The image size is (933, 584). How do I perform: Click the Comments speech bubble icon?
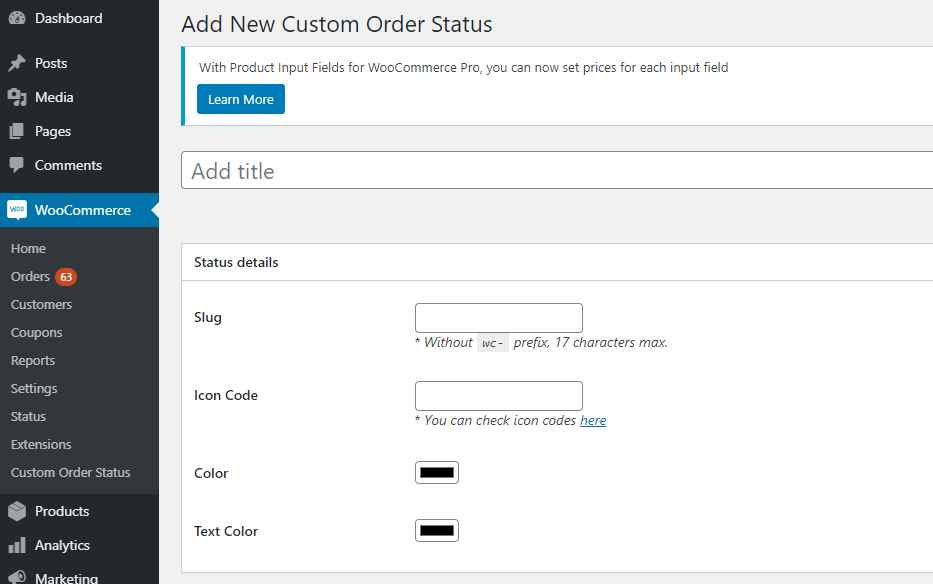(17, 165)
